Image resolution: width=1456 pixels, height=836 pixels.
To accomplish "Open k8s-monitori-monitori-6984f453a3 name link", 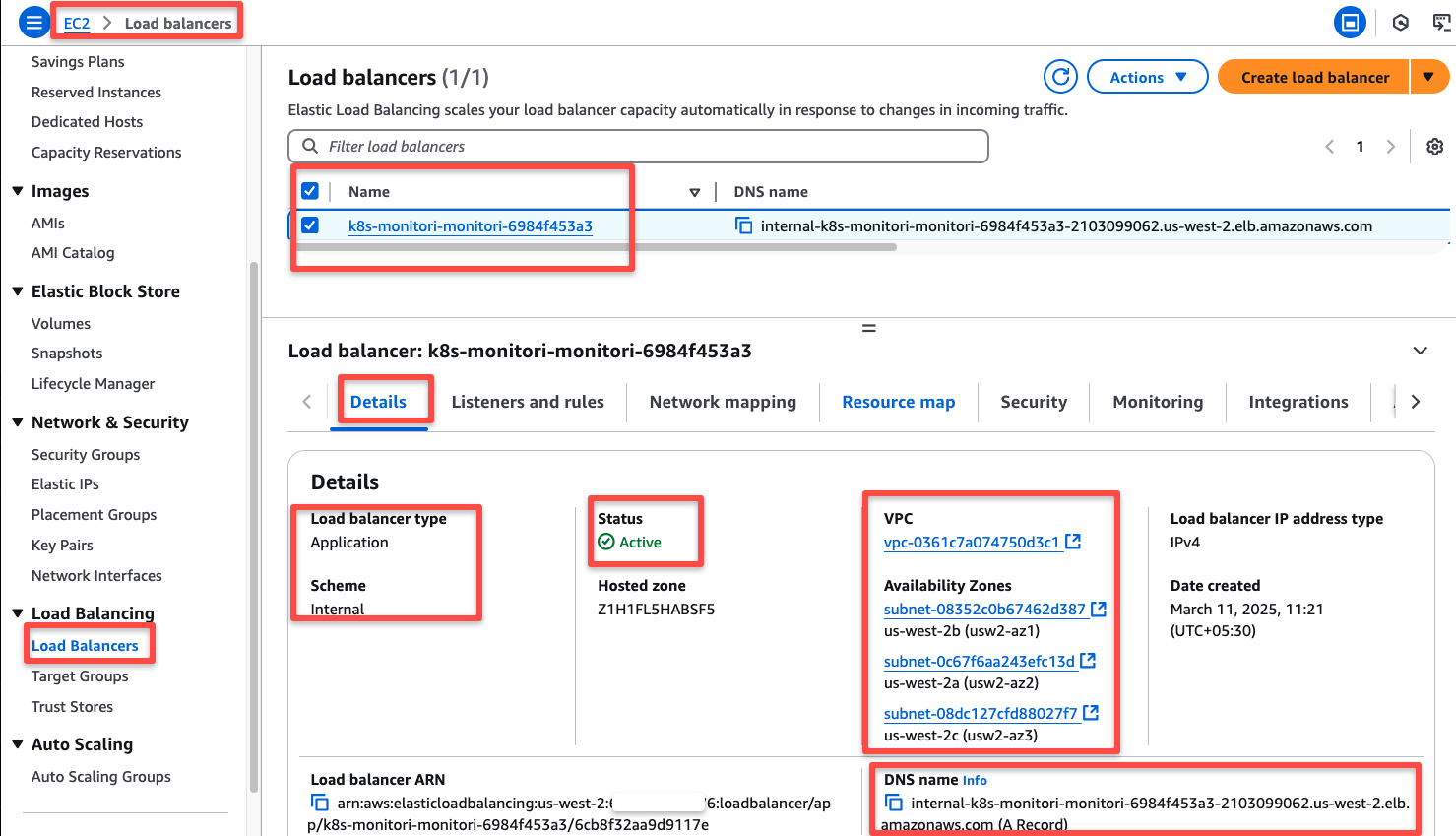I will (x=471, y=225).
